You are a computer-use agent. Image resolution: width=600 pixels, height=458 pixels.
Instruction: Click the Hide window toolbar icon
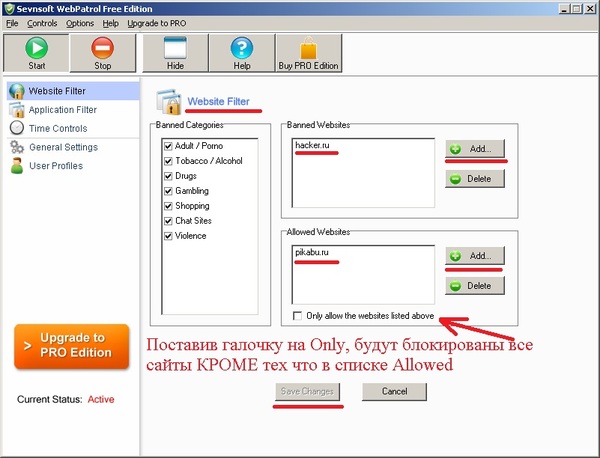pos(175,46)
